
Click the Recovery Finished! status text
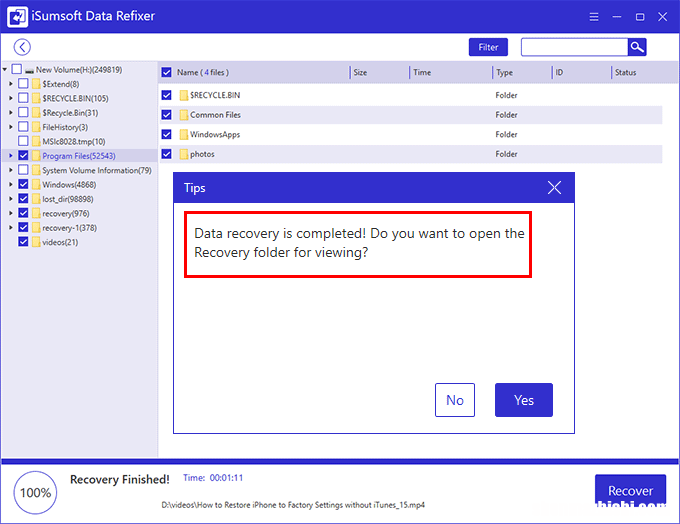[120, 479]
